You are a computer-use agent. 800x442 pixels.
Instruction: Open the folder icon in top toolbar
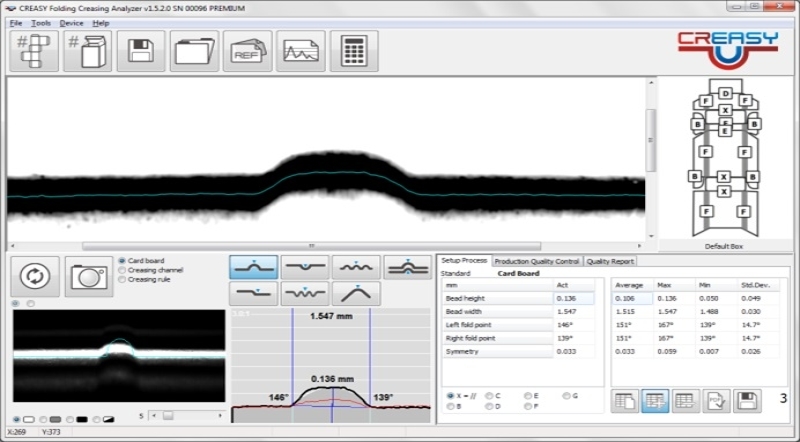pos(194,51)
